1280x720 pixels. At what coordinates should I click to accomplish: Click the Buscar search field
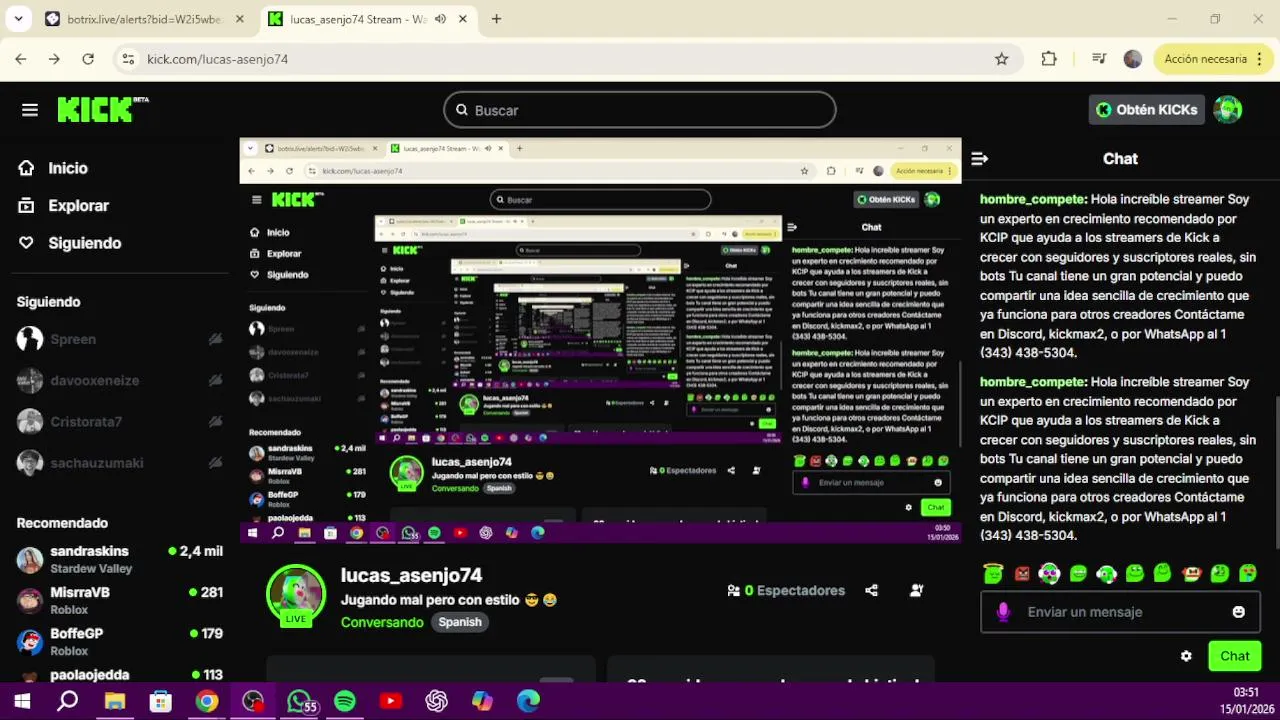[640, 110]
